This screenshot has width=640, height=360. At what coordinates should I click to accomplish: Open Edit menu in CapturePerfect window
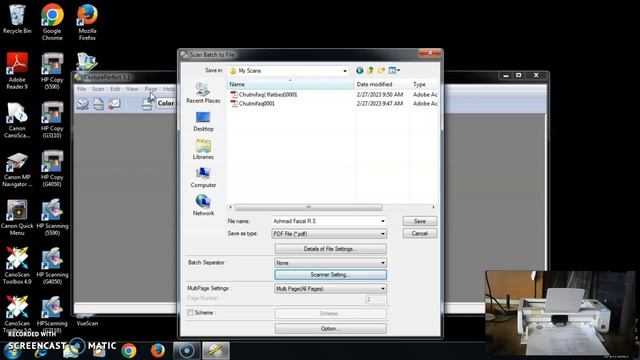point(115,89)
